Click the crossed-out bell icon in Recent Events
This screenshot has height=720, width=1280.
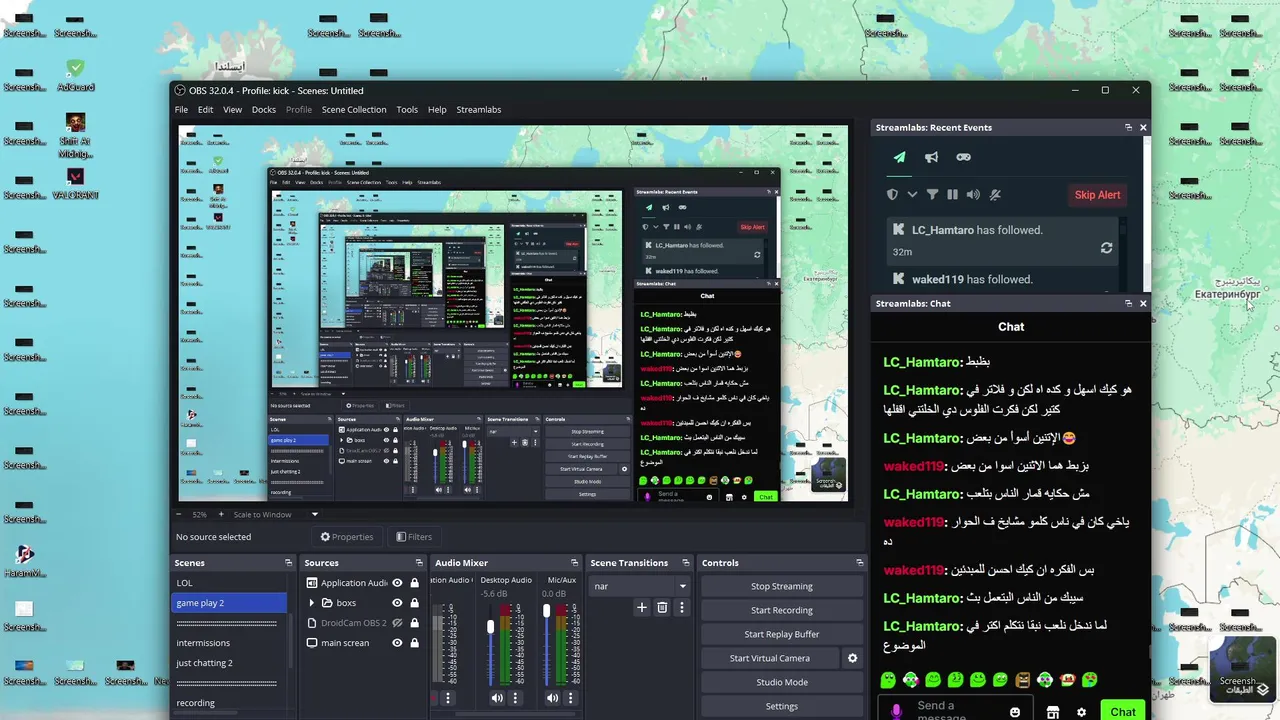996,195
